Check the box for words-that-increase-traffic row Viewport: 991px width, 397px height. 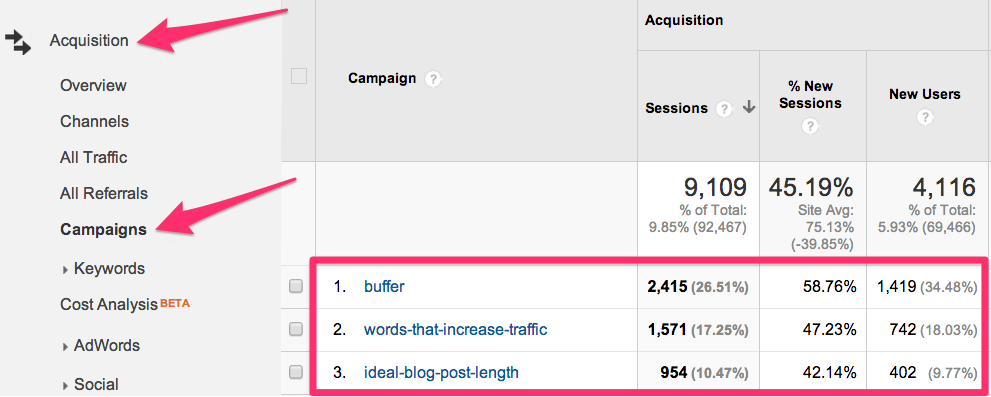pyautogui.click(x=296, y=329)
